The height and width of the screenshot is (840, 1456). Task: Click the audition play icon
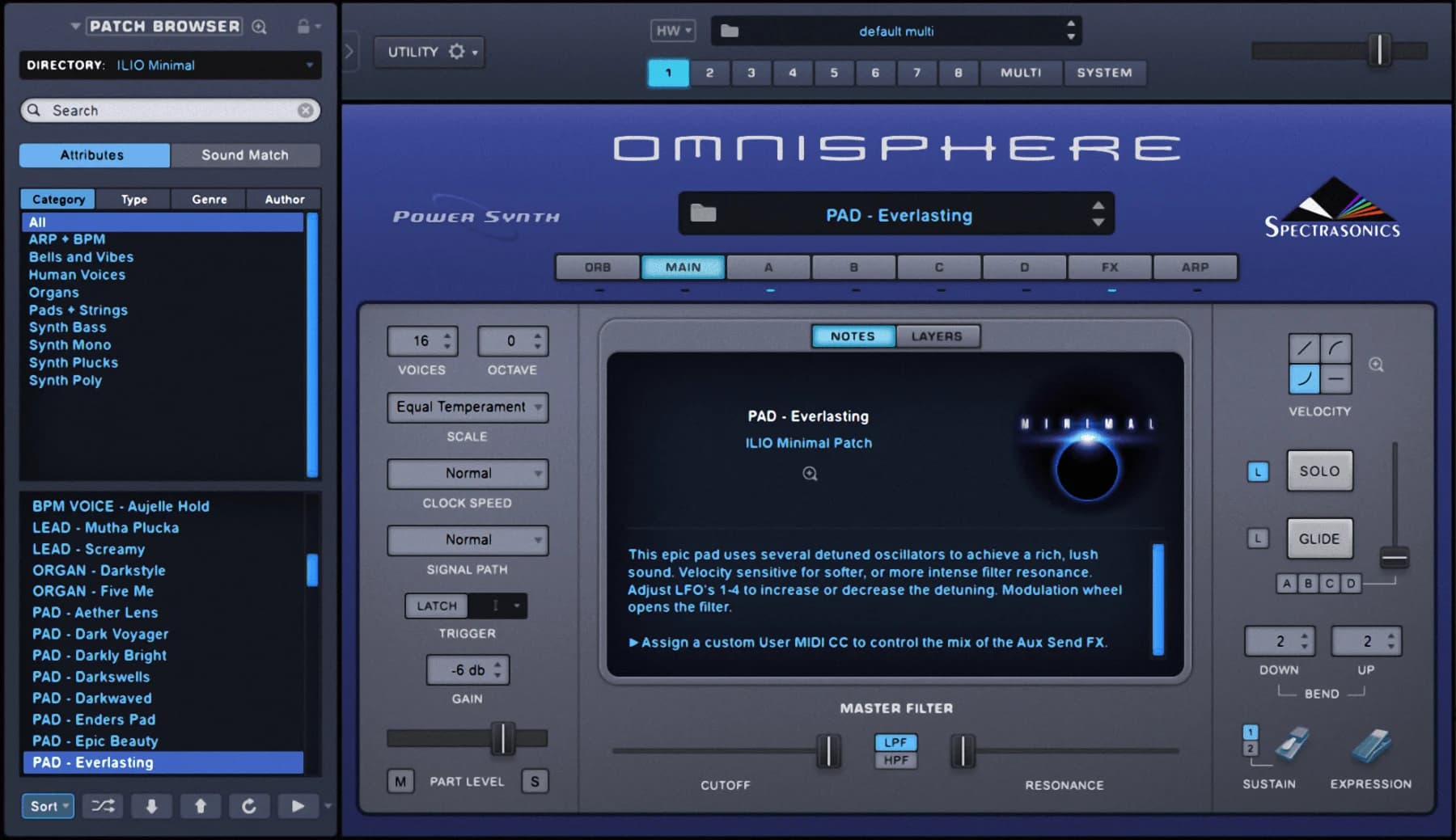coord(298,806)
